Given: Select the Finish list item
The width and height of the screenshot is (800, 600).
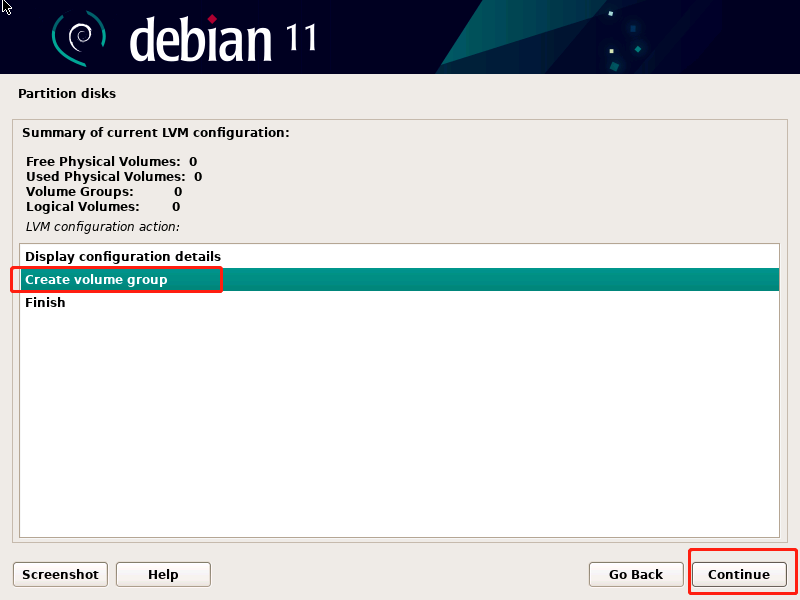Looking at the screenshot, I should pos(399,303).
